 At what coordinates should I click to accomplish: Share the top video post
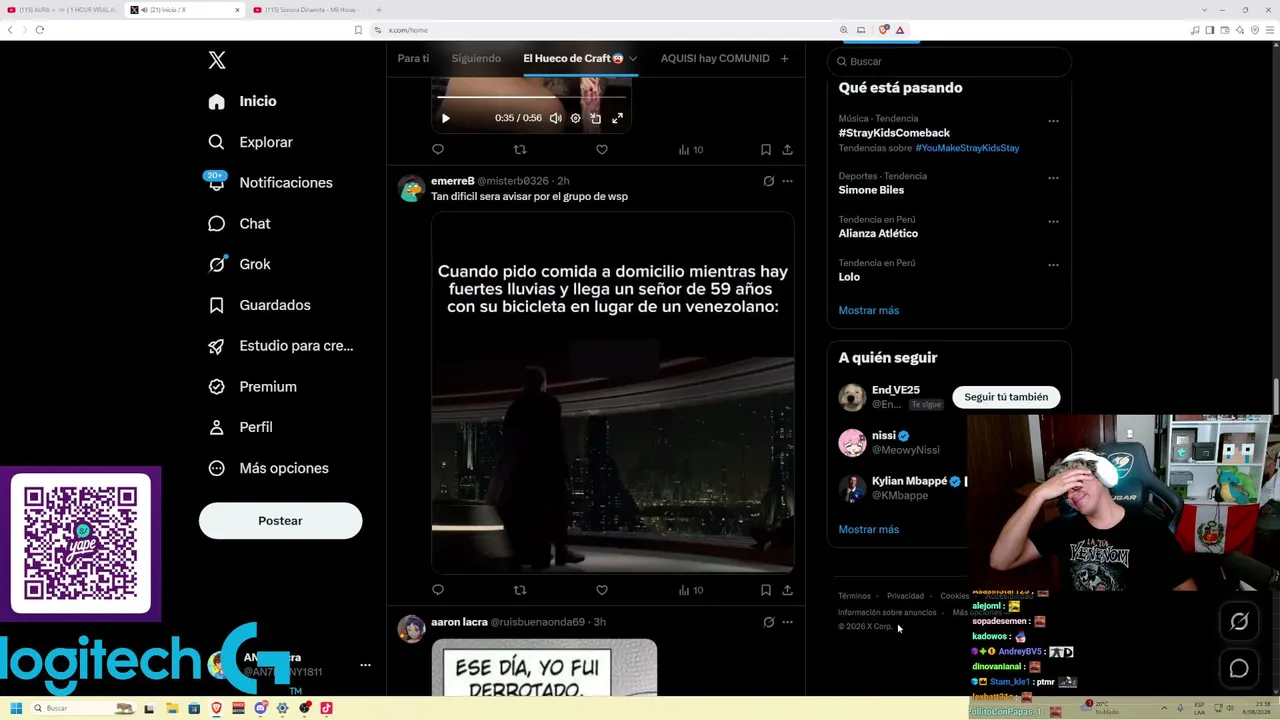788,149
